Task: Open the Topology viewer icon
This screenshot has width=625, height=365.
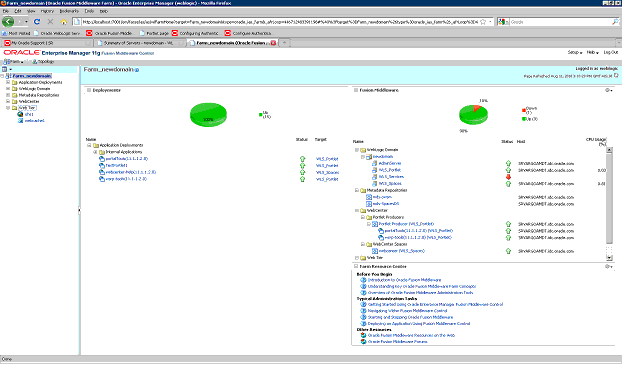Action: click(35, 61)
